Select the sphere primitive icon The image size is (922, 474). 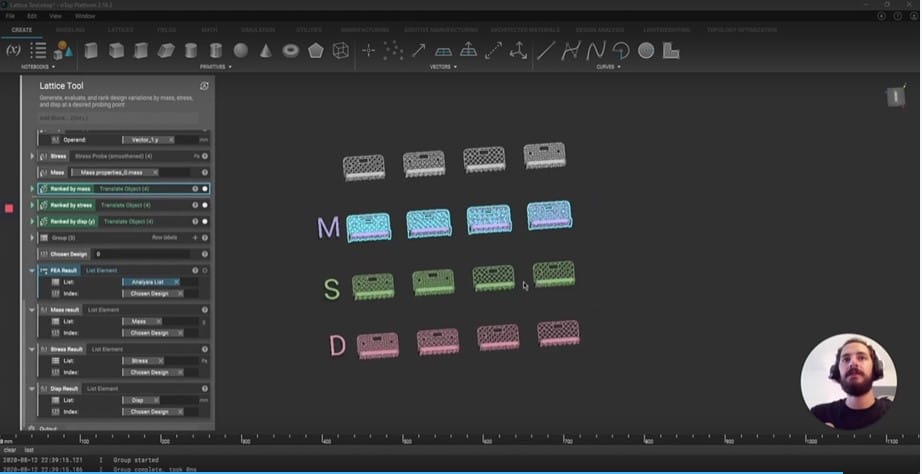[x=240, y=51]
